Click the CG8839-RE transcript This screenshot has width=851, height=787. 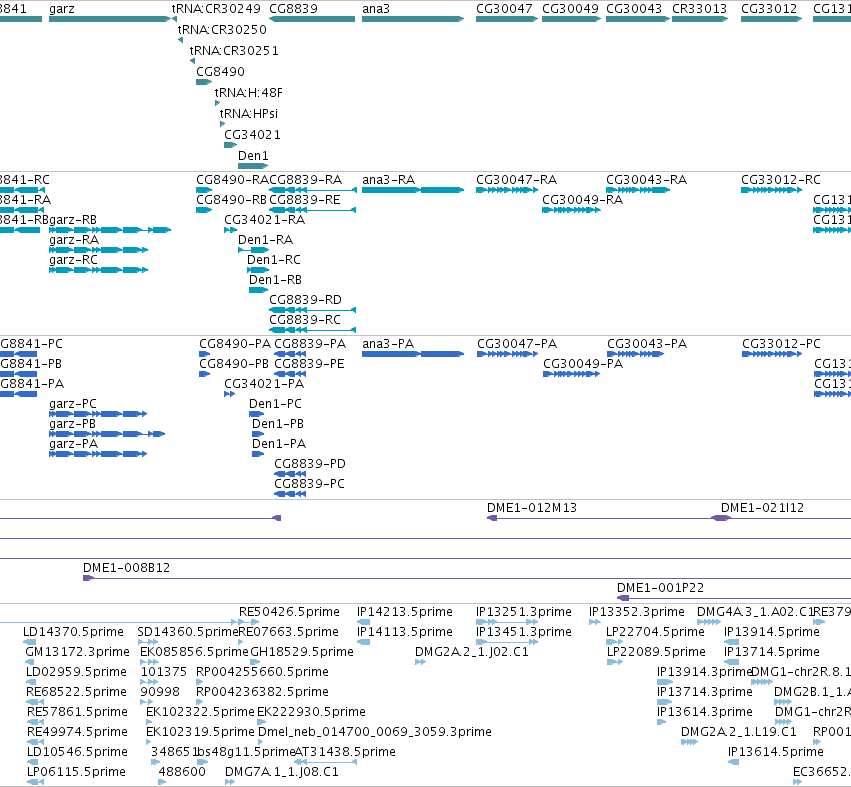[313, 210]
